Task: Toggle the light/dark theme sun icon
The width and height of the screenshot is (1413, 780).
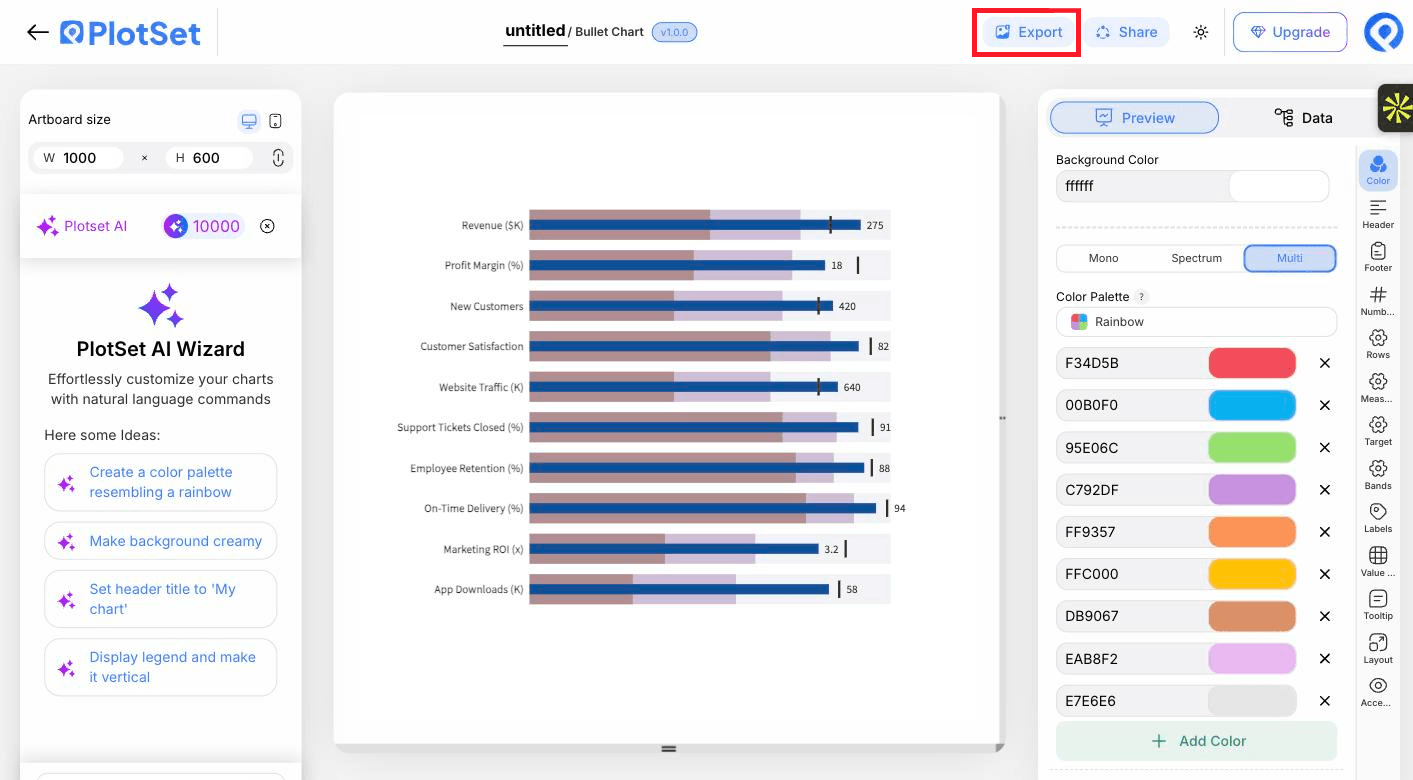Action: pyautogui.click(x=1201, y=32)
